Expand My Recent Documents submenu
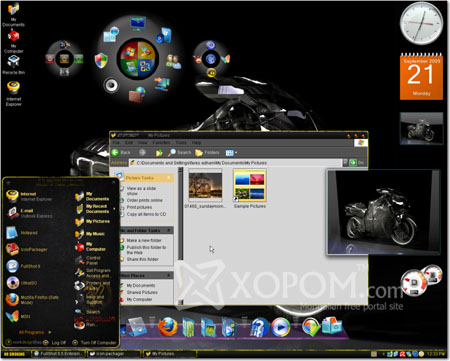This screenshot has height=361, width=450. coord(95,209)
